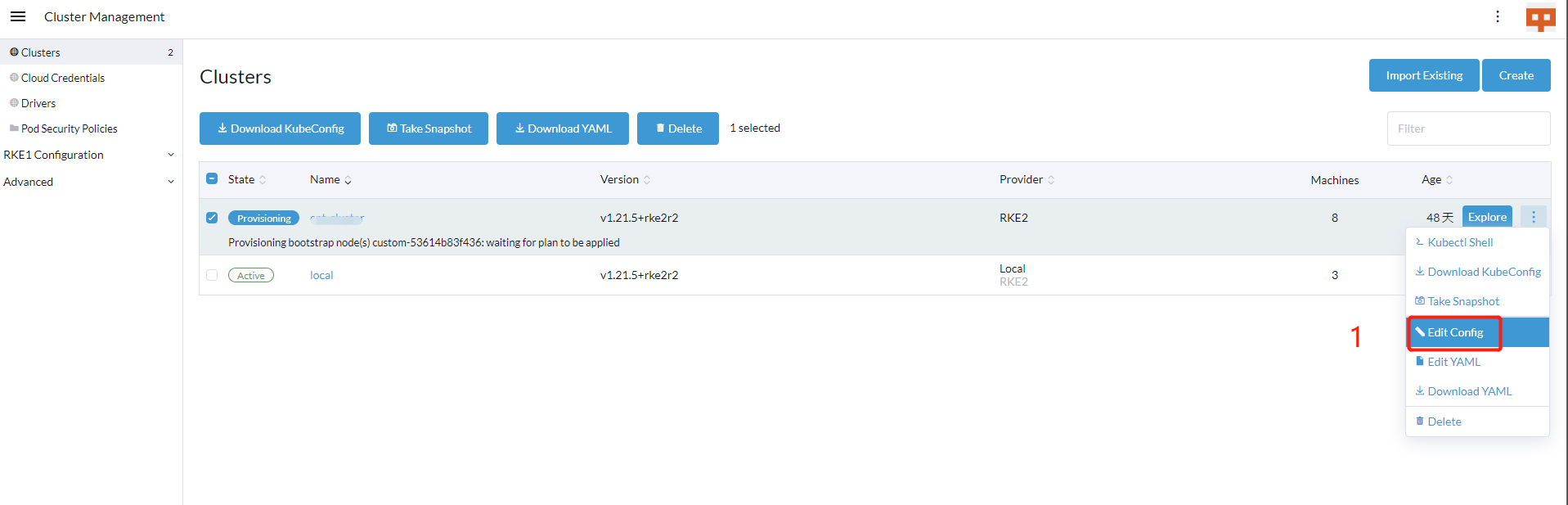Choose Kubectl Shell from the context menu
Screen dimensions: 1568x505
[1477, 242]
